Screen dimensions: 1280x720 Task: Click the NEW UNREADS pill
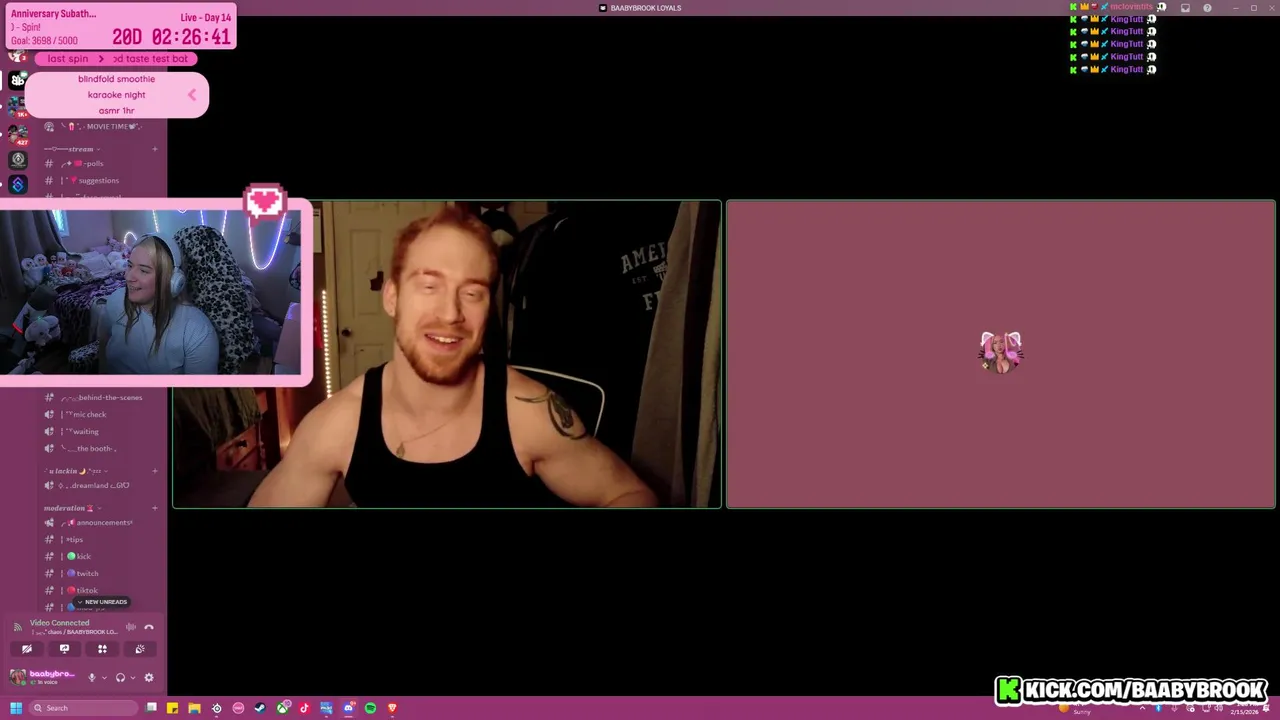pyautogui.click(x=102, y=602)
